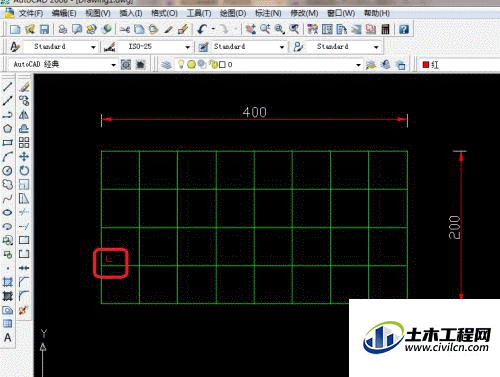Expand the layer control dropdown arrow
The height and width of the screenshot is (377, 500).
358,65
